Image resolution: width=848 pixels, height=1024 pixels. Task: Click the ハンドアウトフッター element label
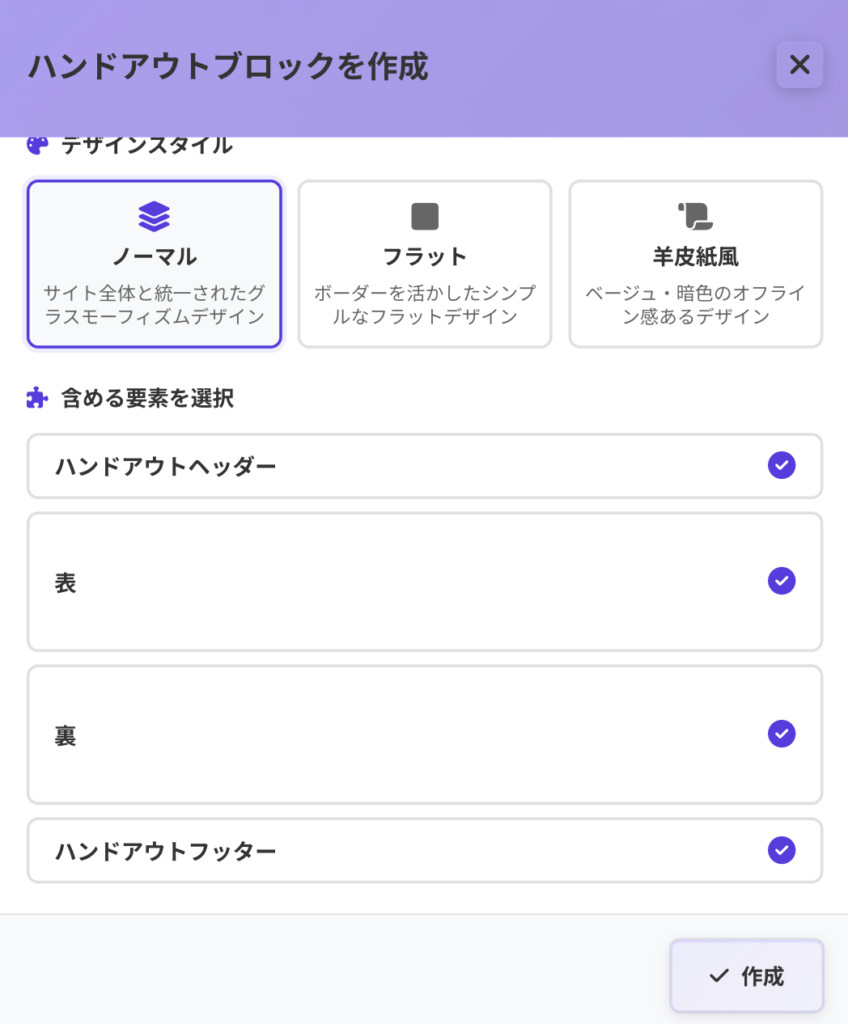[x=166, y=852]
